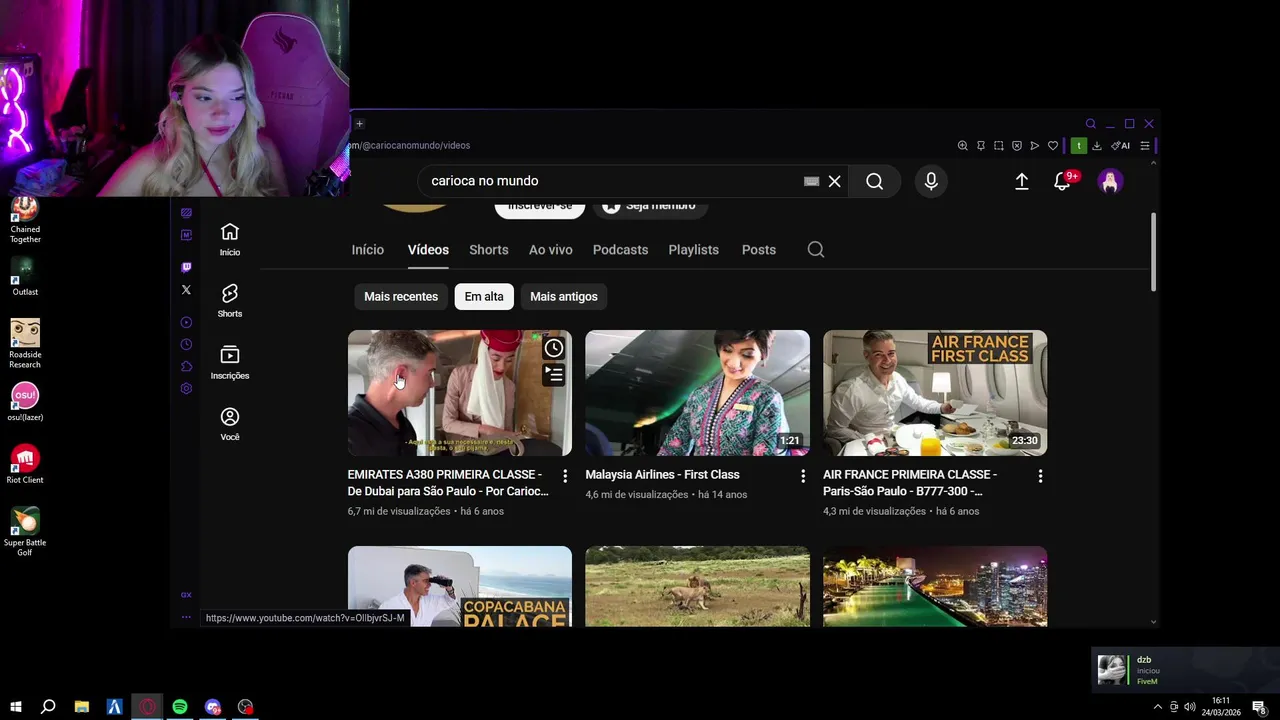Click the GX corner icon in sidebar
The width and height of the screenshot is (1280, 720).
(186, 595)
